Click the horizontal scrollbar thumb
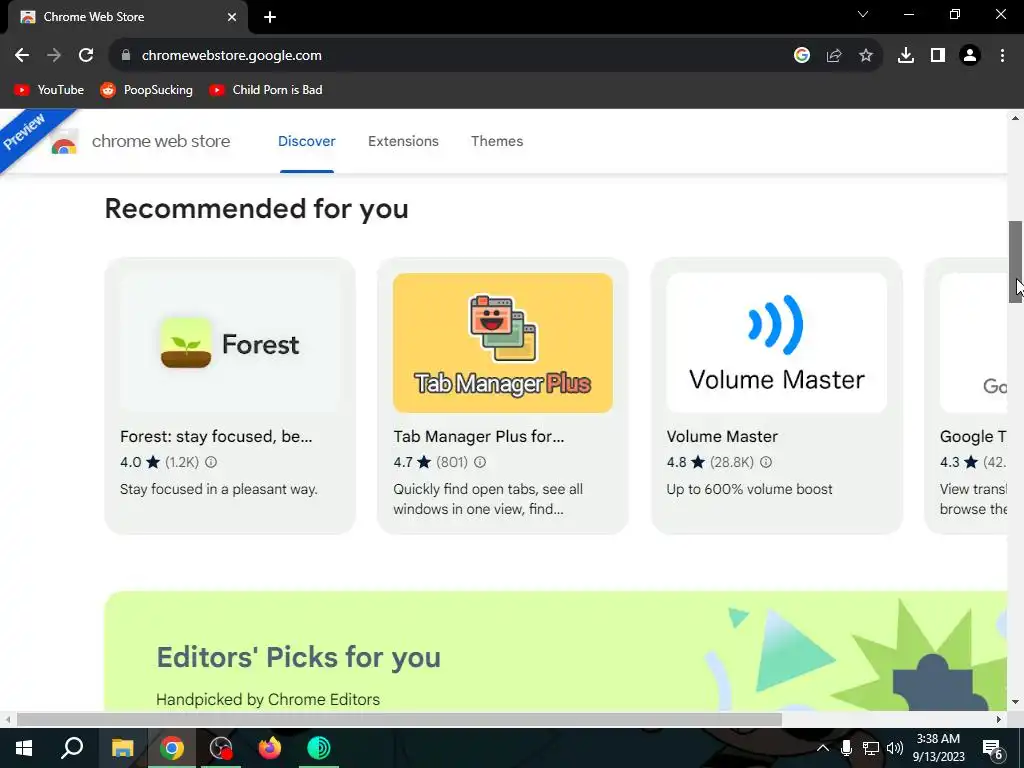1024x768 pixels. 400,720
